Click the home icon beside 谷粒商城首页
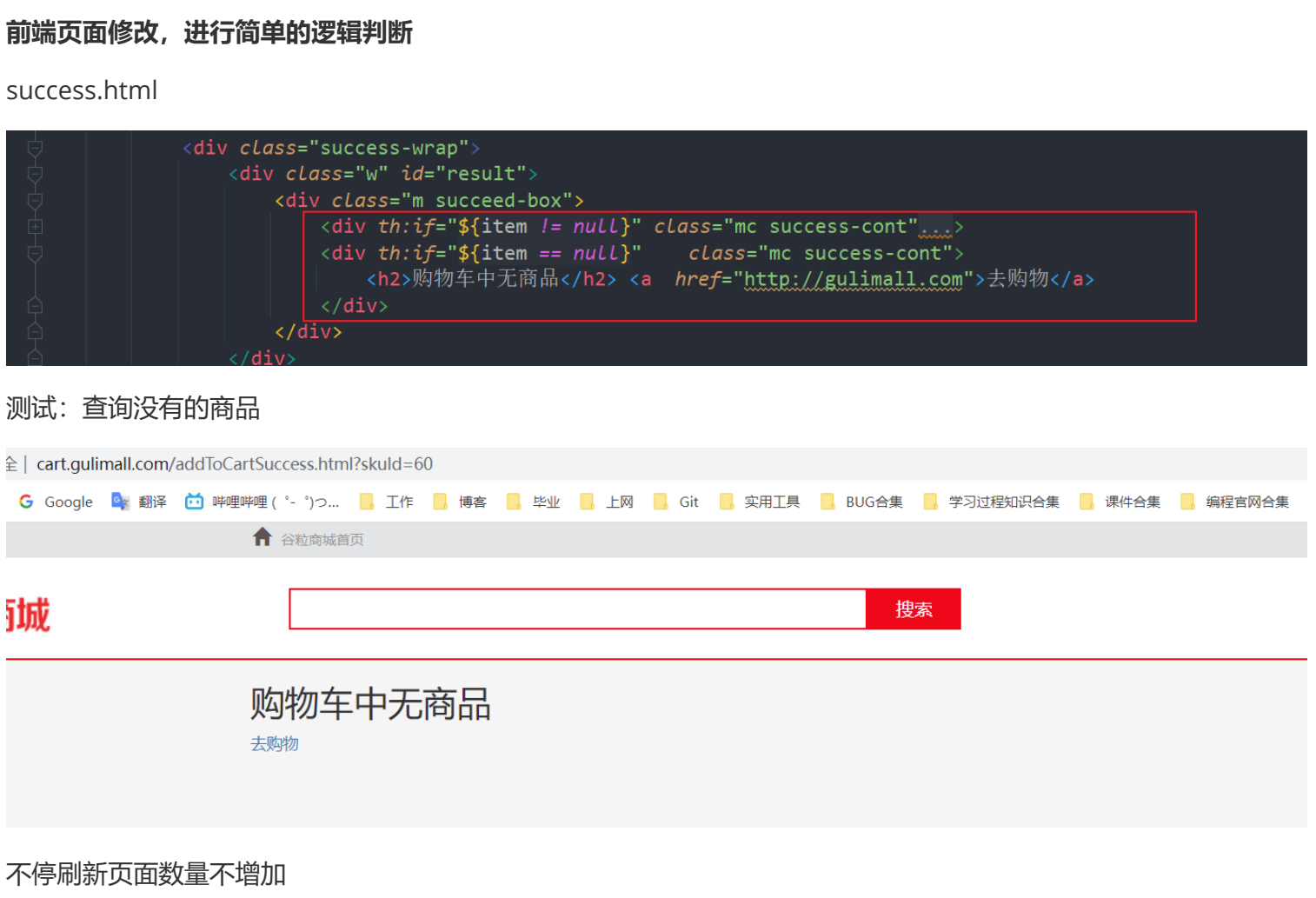Screen dimensions: 1316x898 click(x=263, y=538)
